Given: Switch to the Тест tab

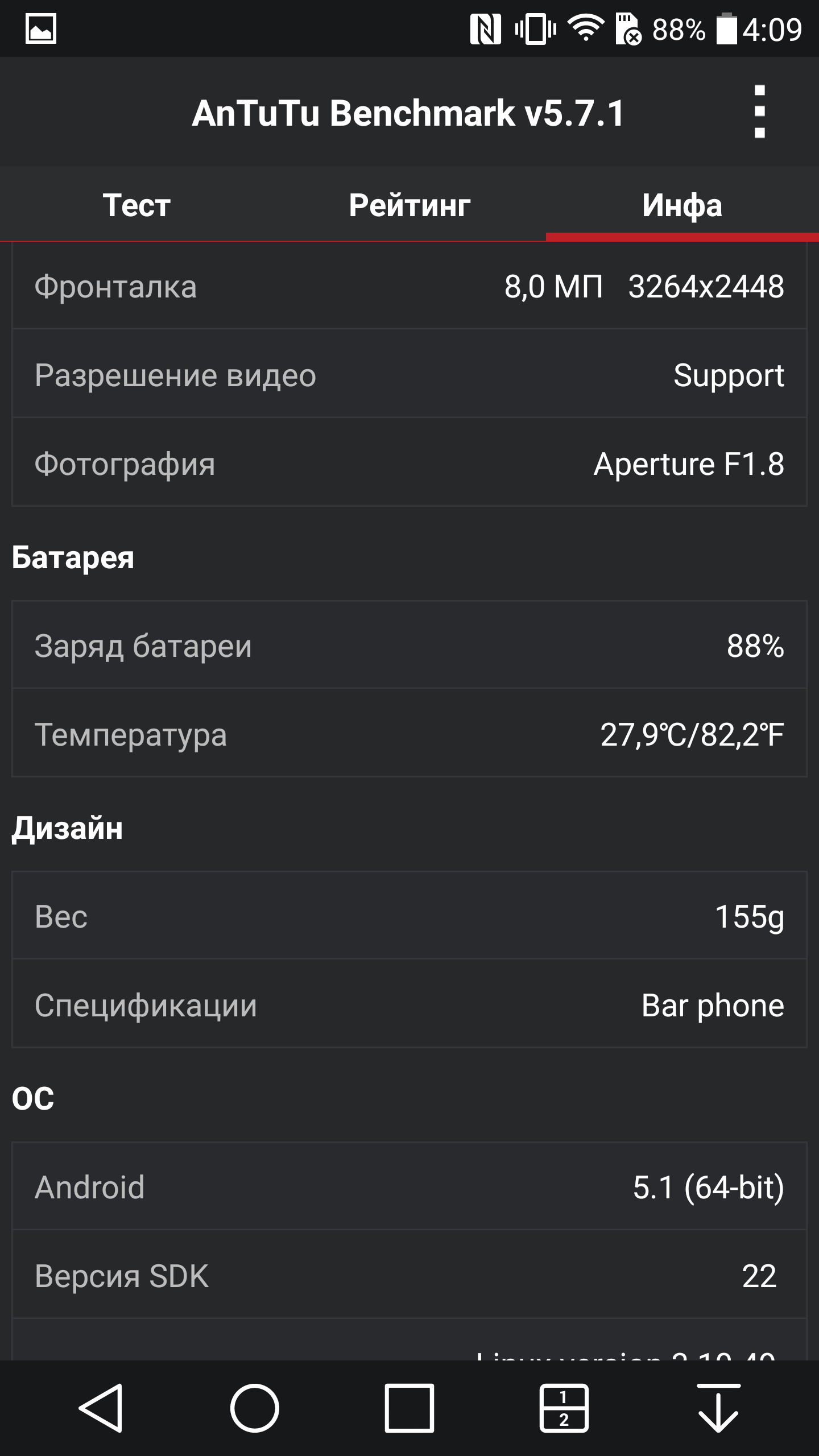Looking at the screenshot, I should [x=136, y=205].
